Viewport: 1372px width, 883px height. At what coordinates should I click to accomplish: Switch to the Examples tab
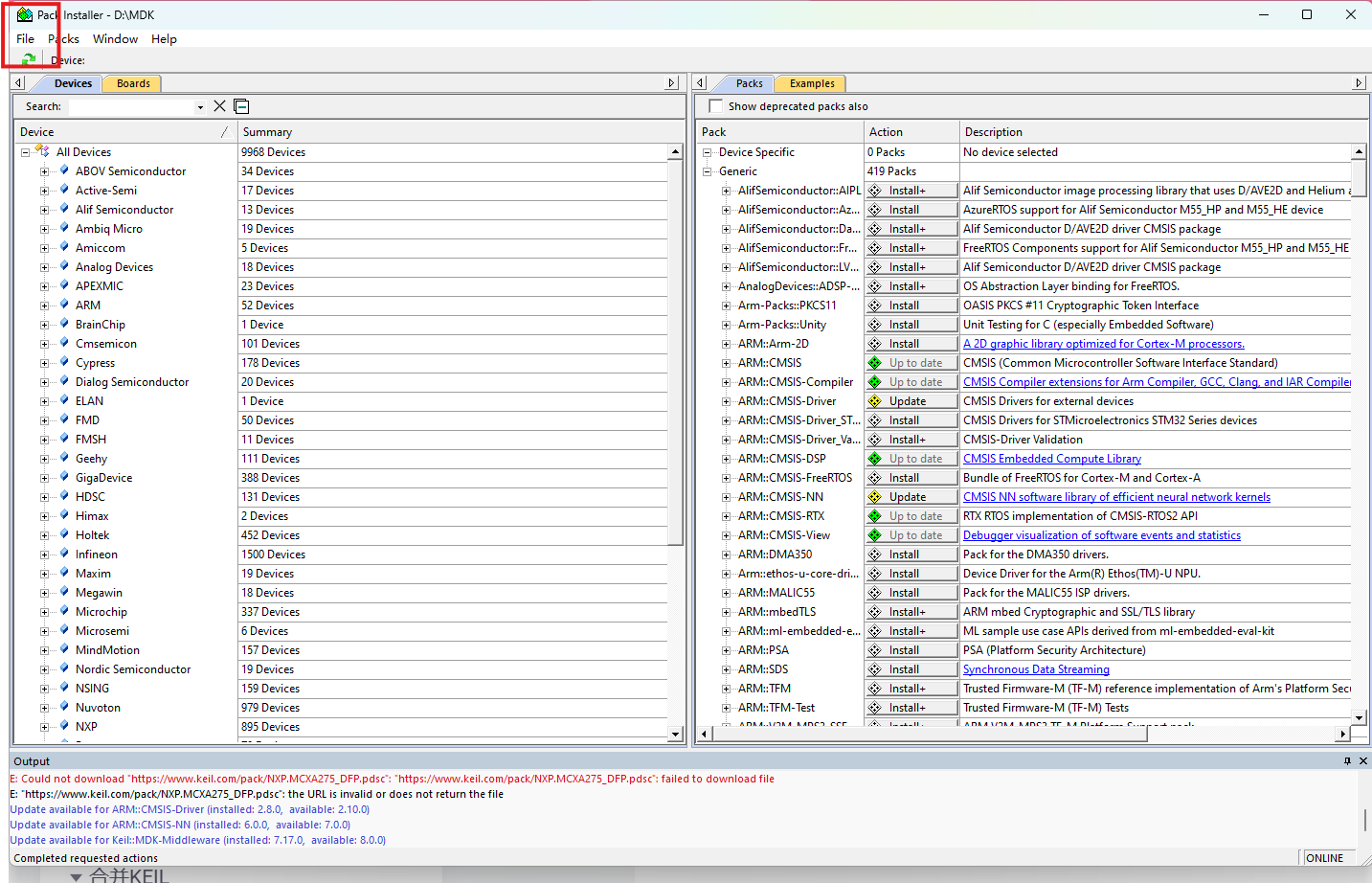click(x=812, y=83)
